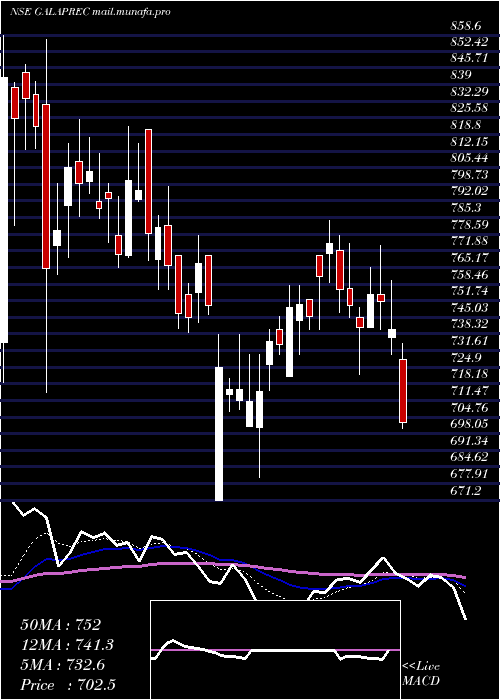Click the 832.29 price axis label
500x700 pixels.
click(470, 91)
